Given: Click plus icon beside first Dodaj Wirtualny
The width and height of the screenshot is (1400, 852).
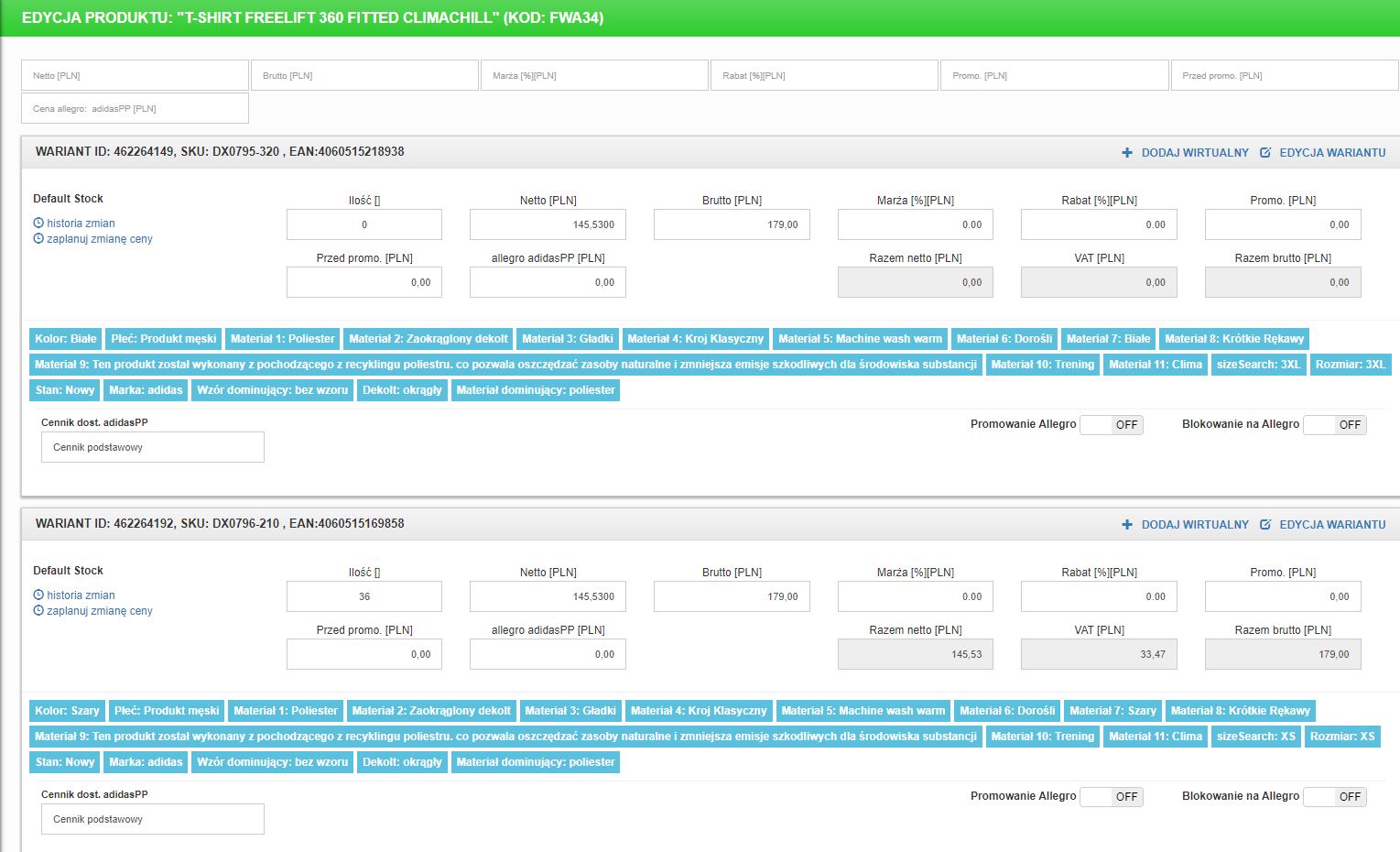Looking at the screenshot, I should (x=1127, y=153).
